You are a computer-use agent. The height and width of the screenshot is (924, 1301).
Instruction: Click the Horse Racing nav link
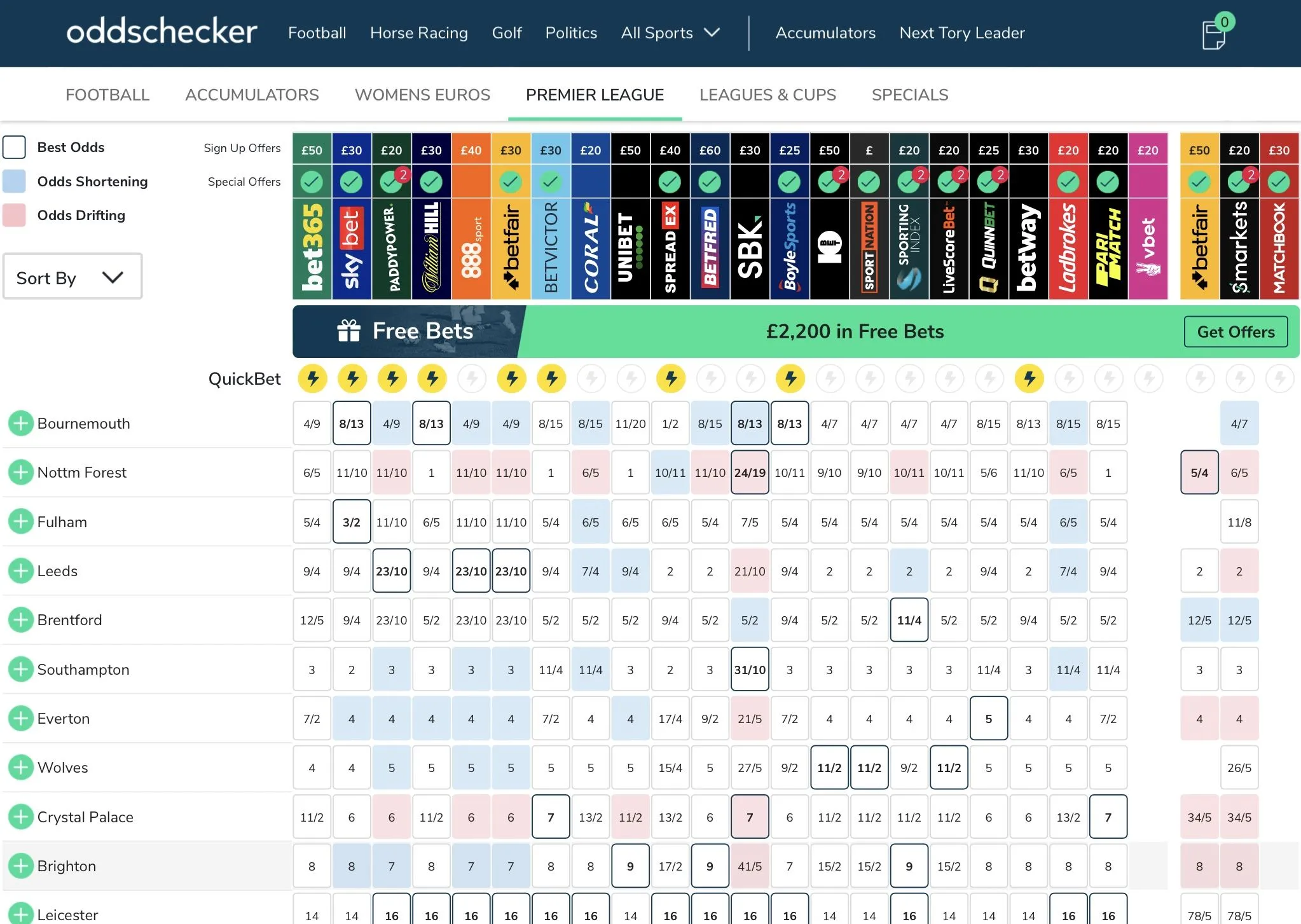[x=418, y=33]
